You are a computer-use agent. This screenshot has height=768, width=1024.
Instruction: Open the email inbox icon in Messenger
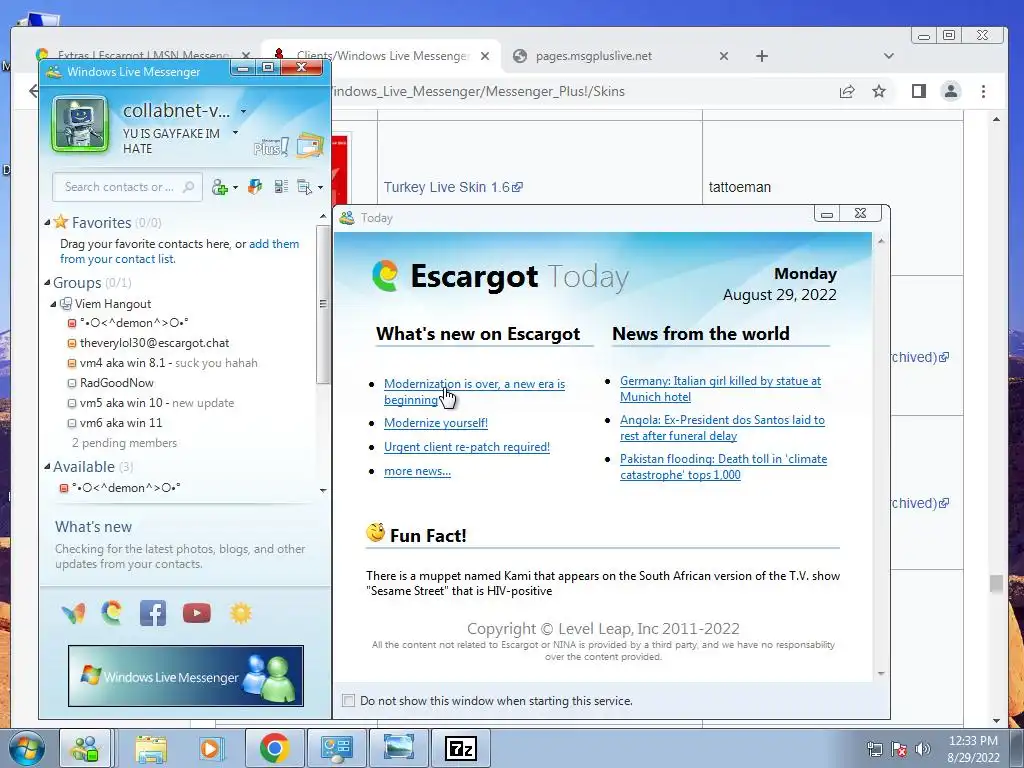click(x=310, y=146)
